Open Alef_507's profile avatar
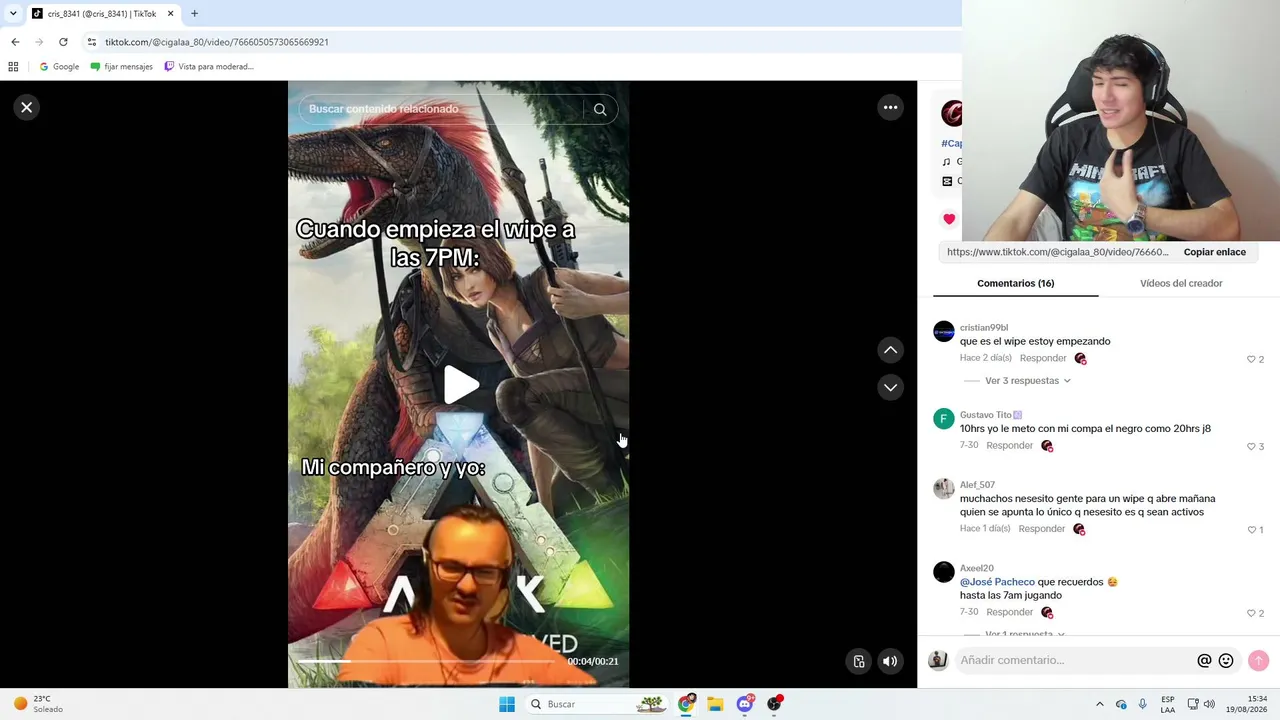This screenshot has height=720, width=1280. 944,489
